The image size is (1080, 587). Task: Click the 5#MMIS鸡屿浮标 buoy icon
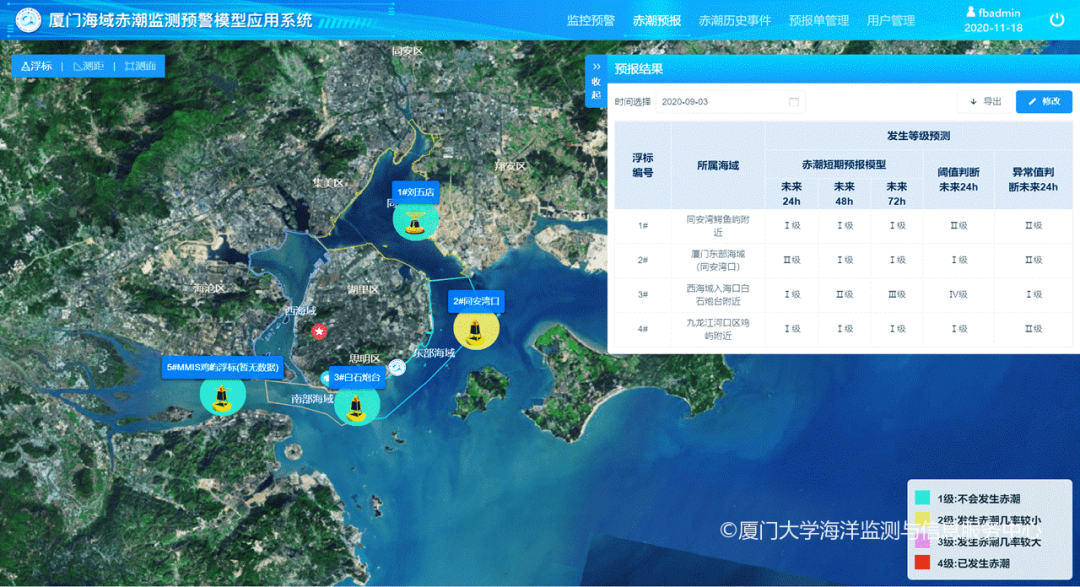[x=222, y=395]
